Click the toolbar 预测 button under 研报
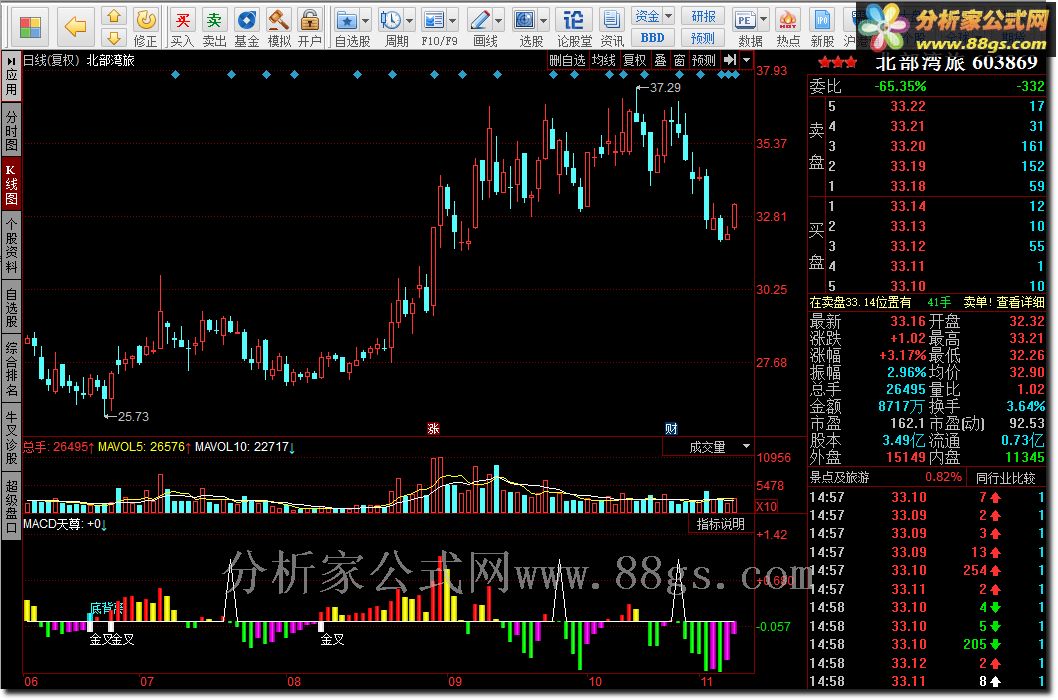The image size is (1058, 700). coord(703,38)
